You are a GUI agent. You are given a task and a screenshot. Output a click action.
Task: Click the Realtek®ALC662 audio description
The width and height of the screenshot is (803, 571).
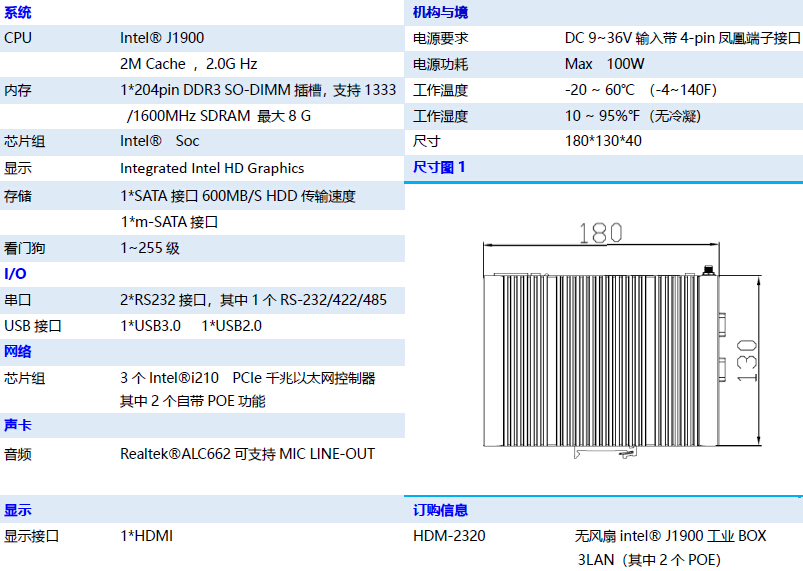(x=247, y=454)
